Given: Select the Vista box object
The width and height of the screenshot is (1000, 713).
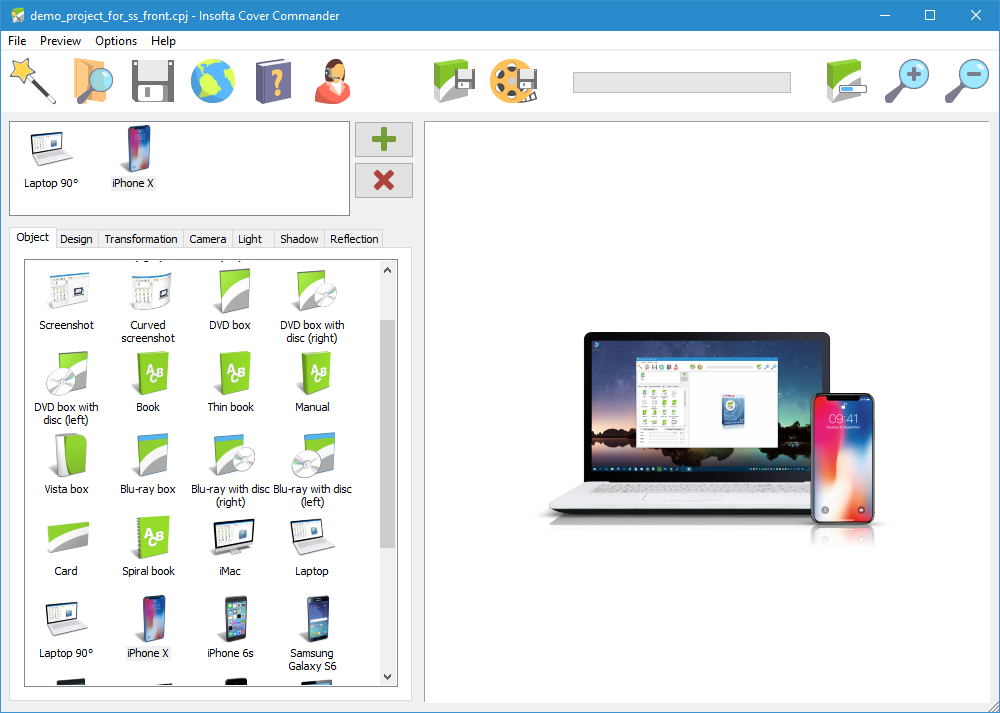Looking at the screenshot, I should (66, 465).
